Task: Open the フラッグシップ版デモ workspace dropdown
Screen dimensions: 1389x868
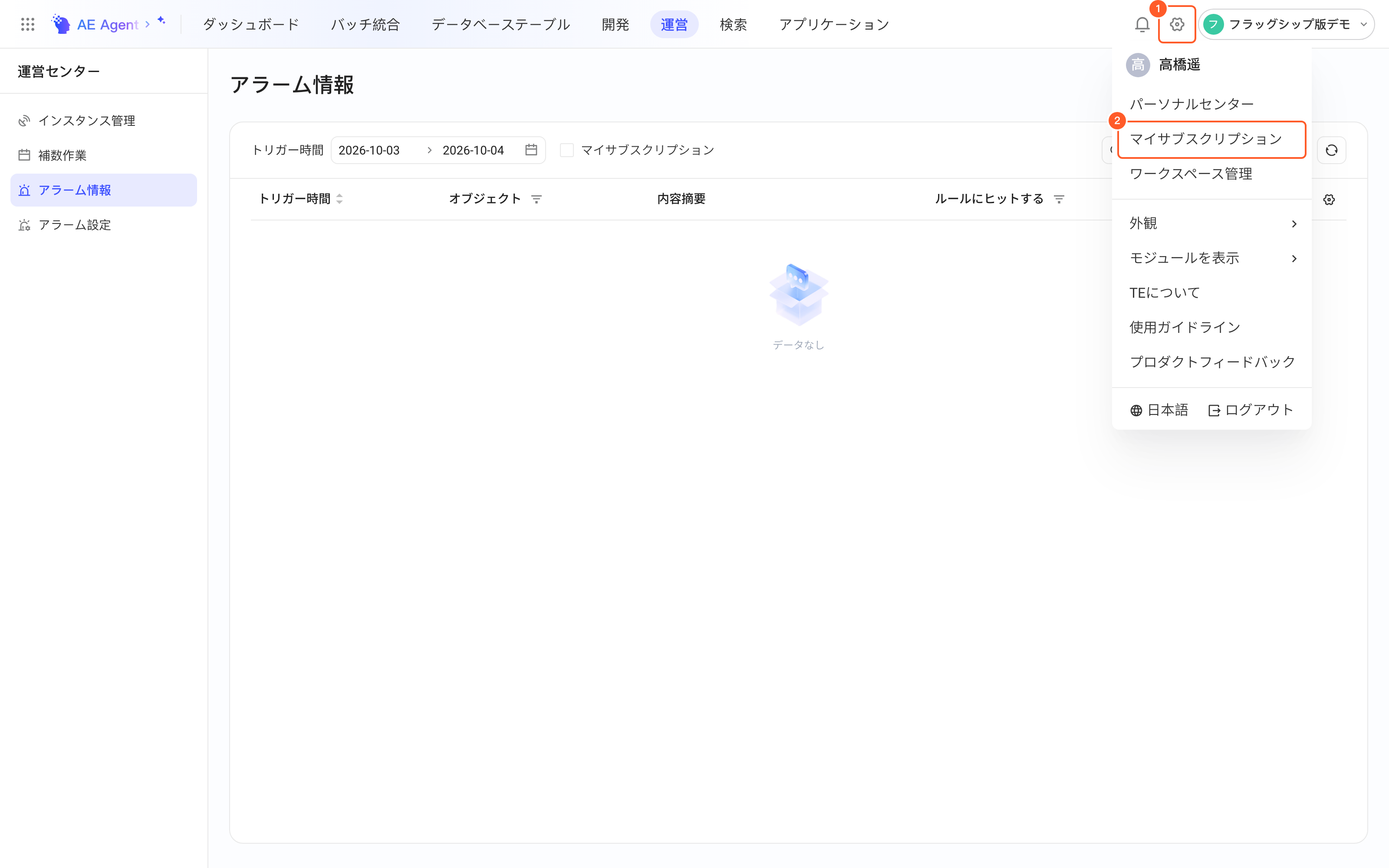Action: (1286, 24)
